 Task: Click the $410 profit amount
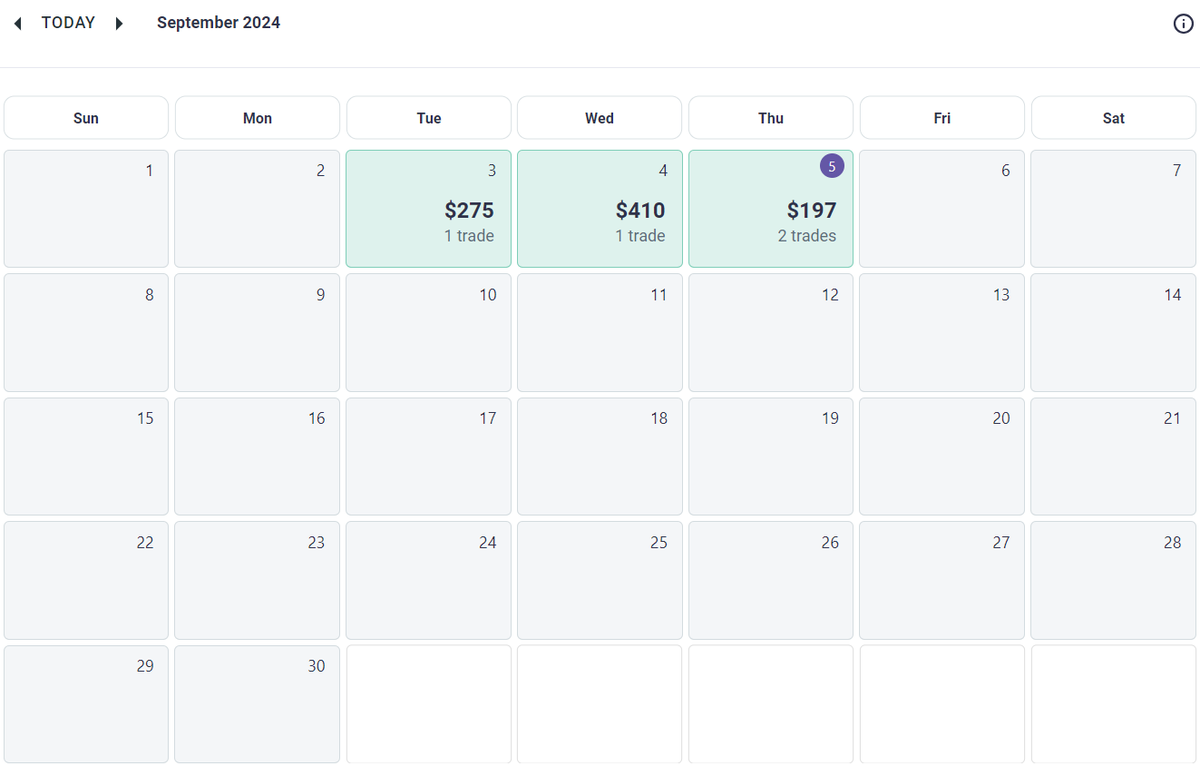640,210
